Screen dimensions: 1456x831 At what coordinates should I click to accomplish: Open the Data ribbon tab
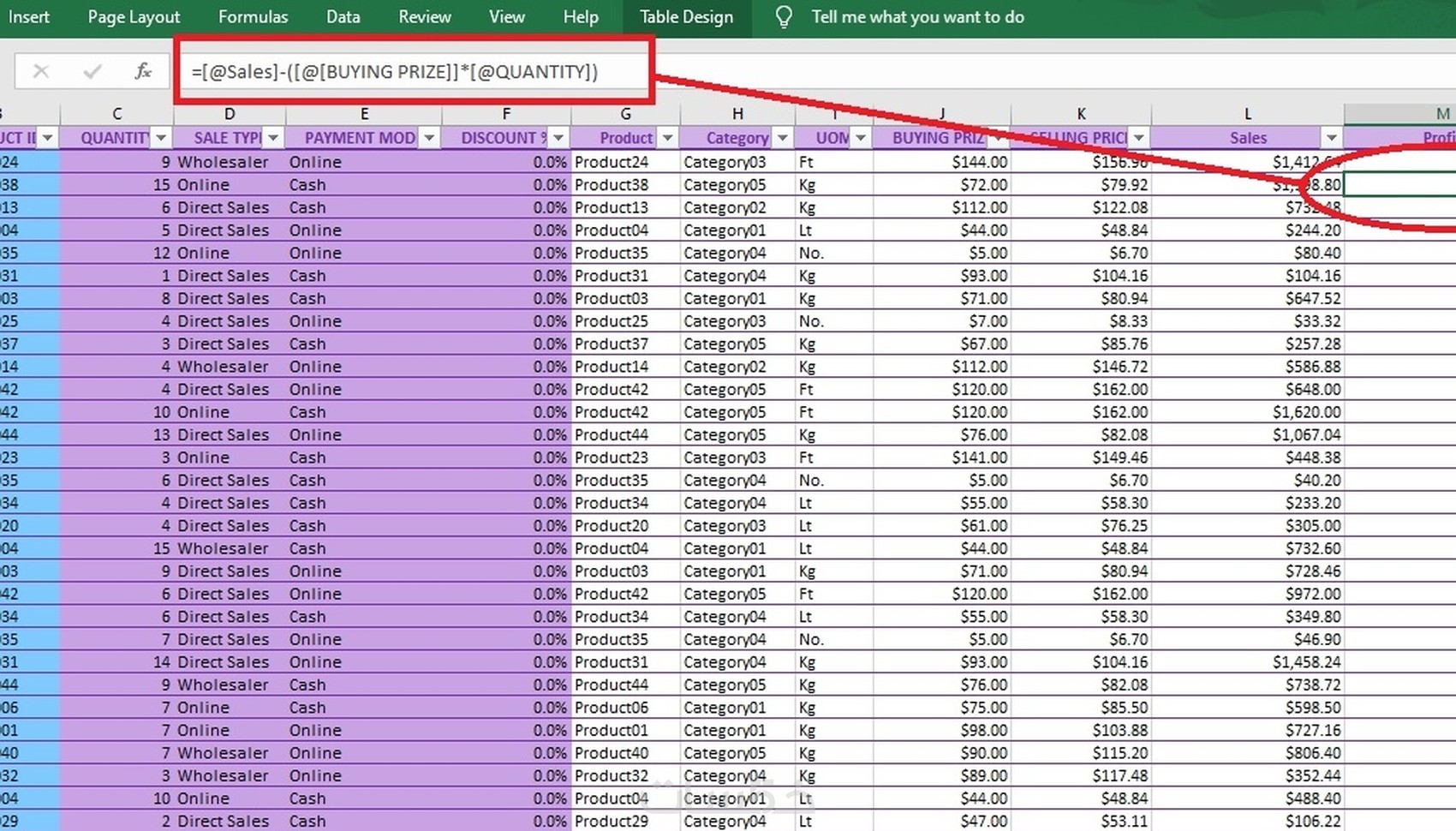[343, 16]
